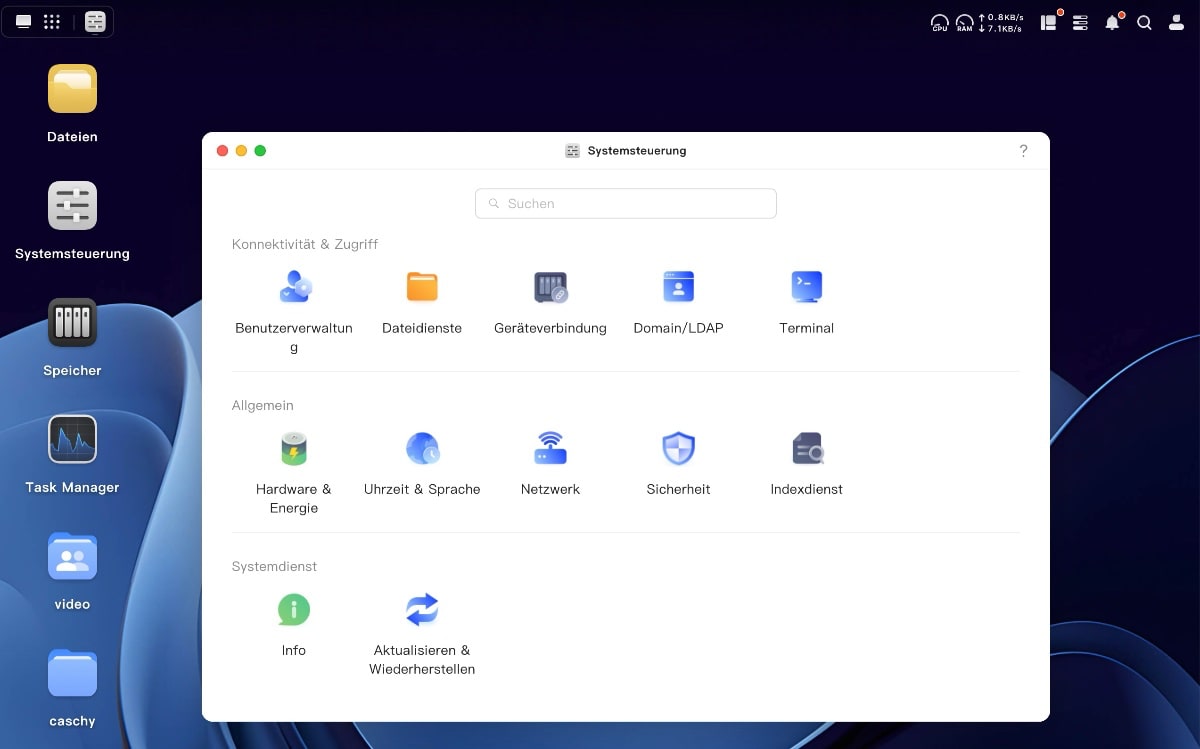Open the Dateidienste settings
The image size is (1200, 749).
pyautogui.click(x=422, y=287)
